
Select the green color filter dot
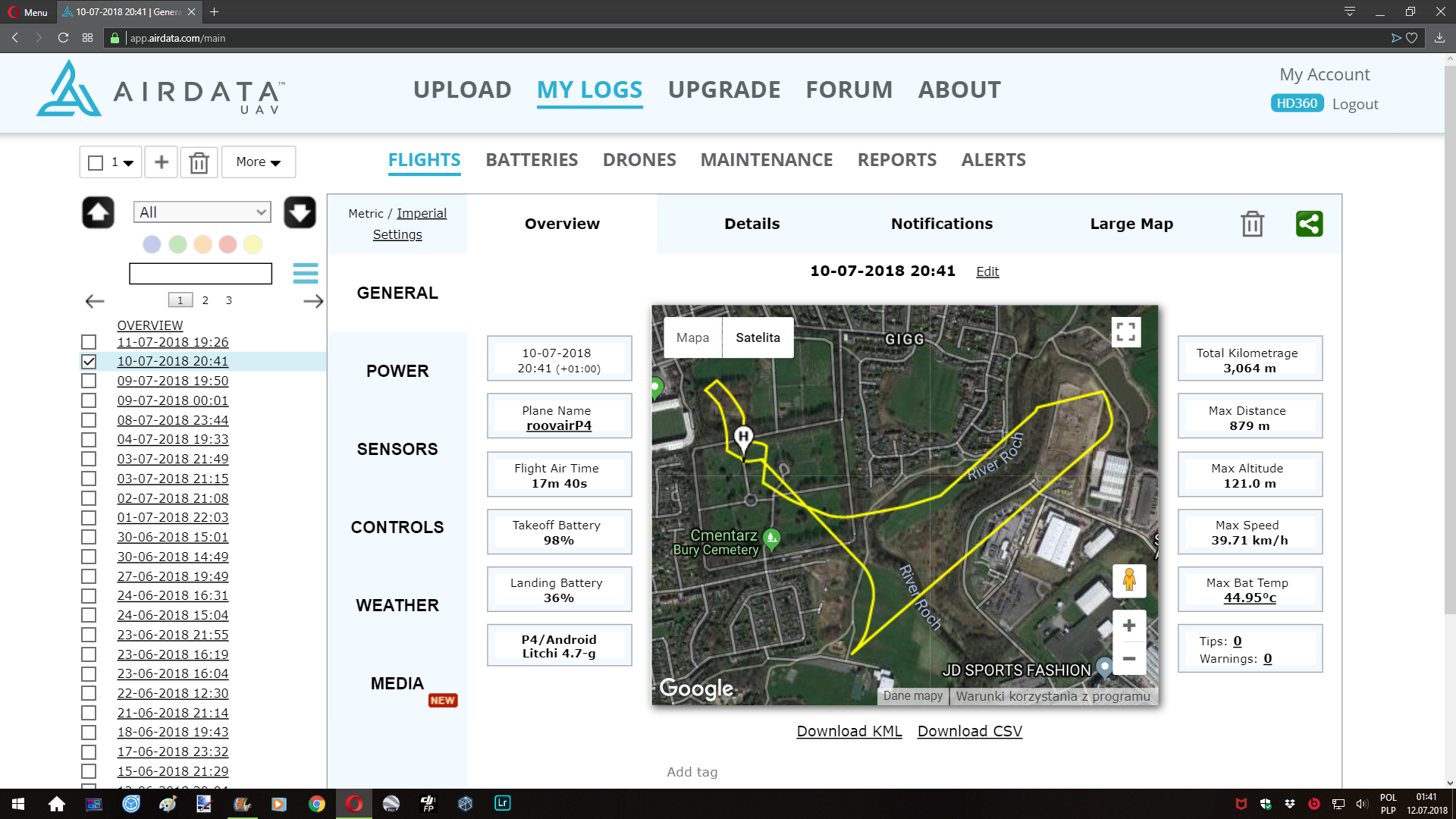pos(177,244)
